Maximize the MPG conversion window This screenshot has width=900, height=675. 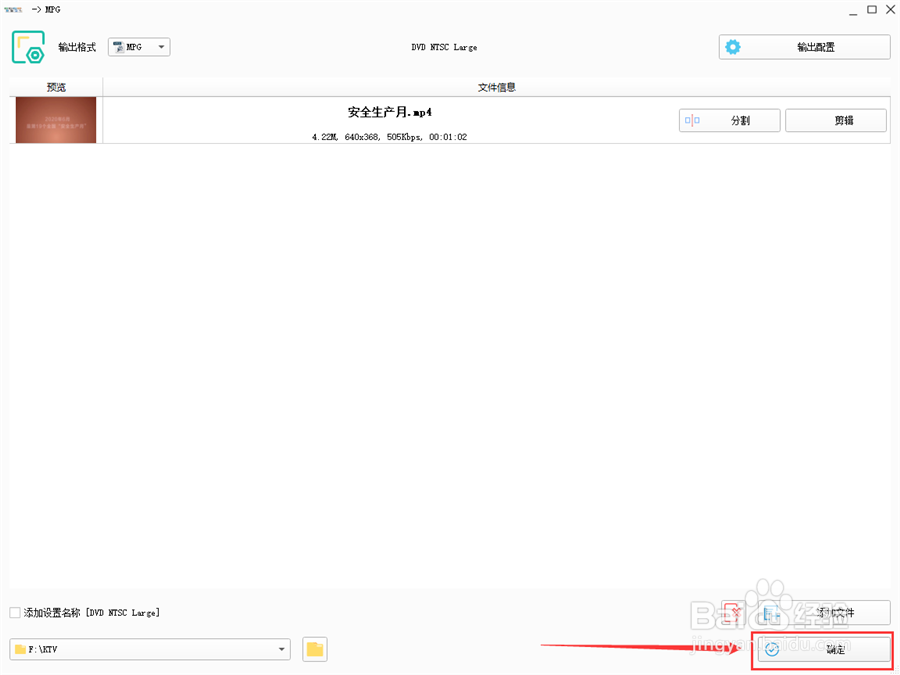coord(872,10)
